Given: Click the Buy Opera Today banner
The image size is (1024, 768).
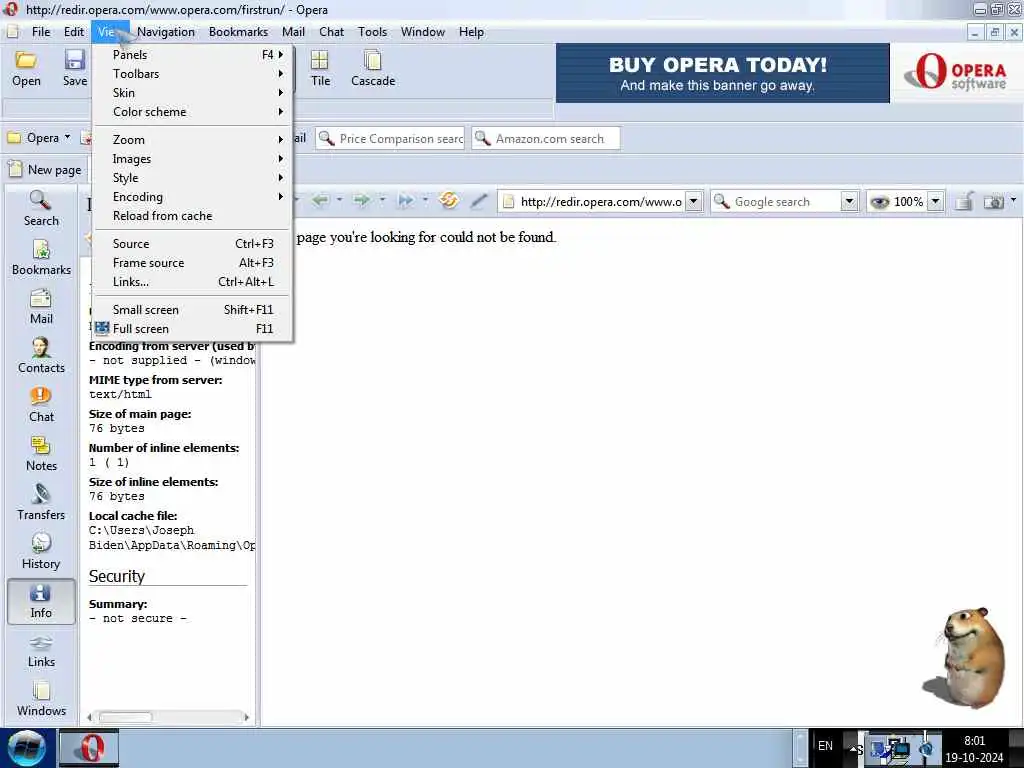Looking at the screenshot, I should [722, 73].
